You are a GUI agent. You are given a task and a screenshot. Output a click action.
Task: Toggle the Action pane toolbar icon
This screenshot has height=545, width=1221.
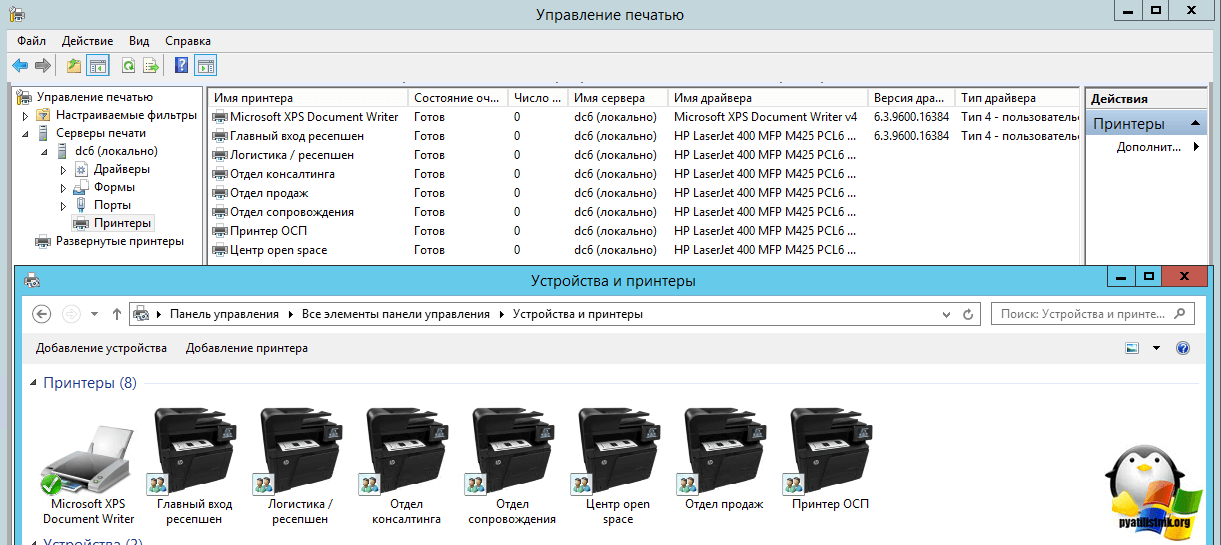205,66
